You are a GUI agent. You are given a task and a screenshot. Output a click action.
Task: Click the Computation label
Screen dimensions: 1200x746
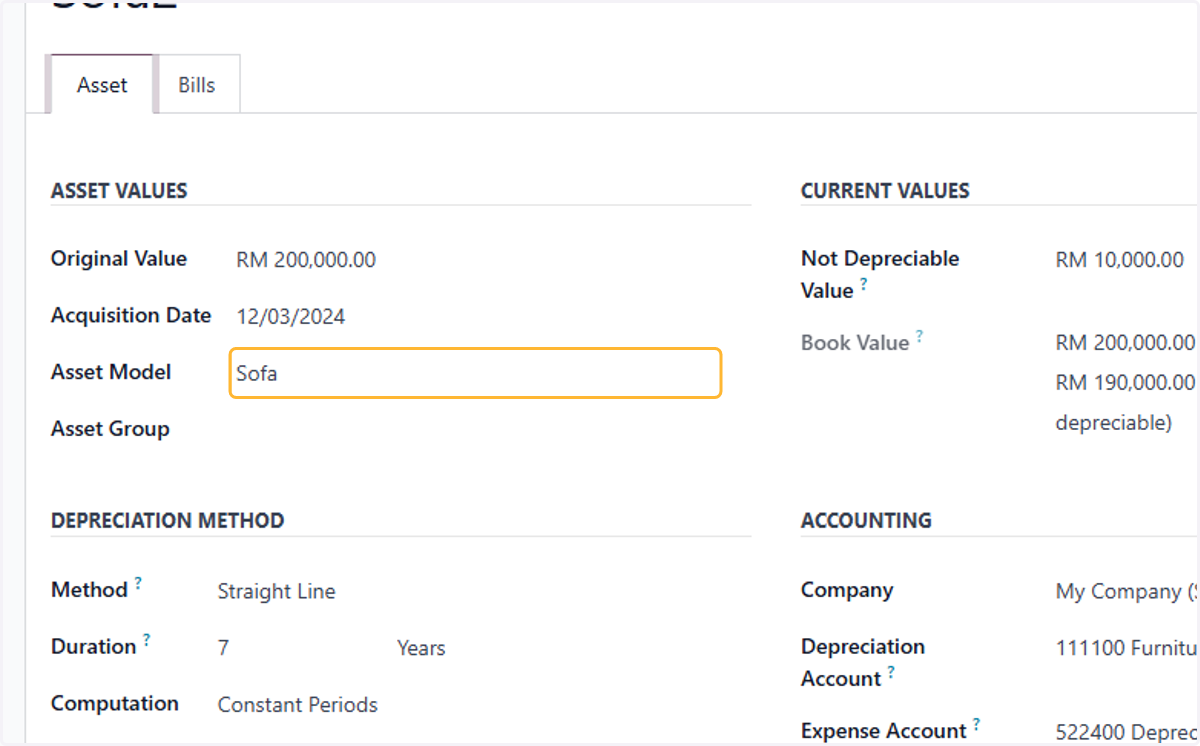[x=115, y=703]
